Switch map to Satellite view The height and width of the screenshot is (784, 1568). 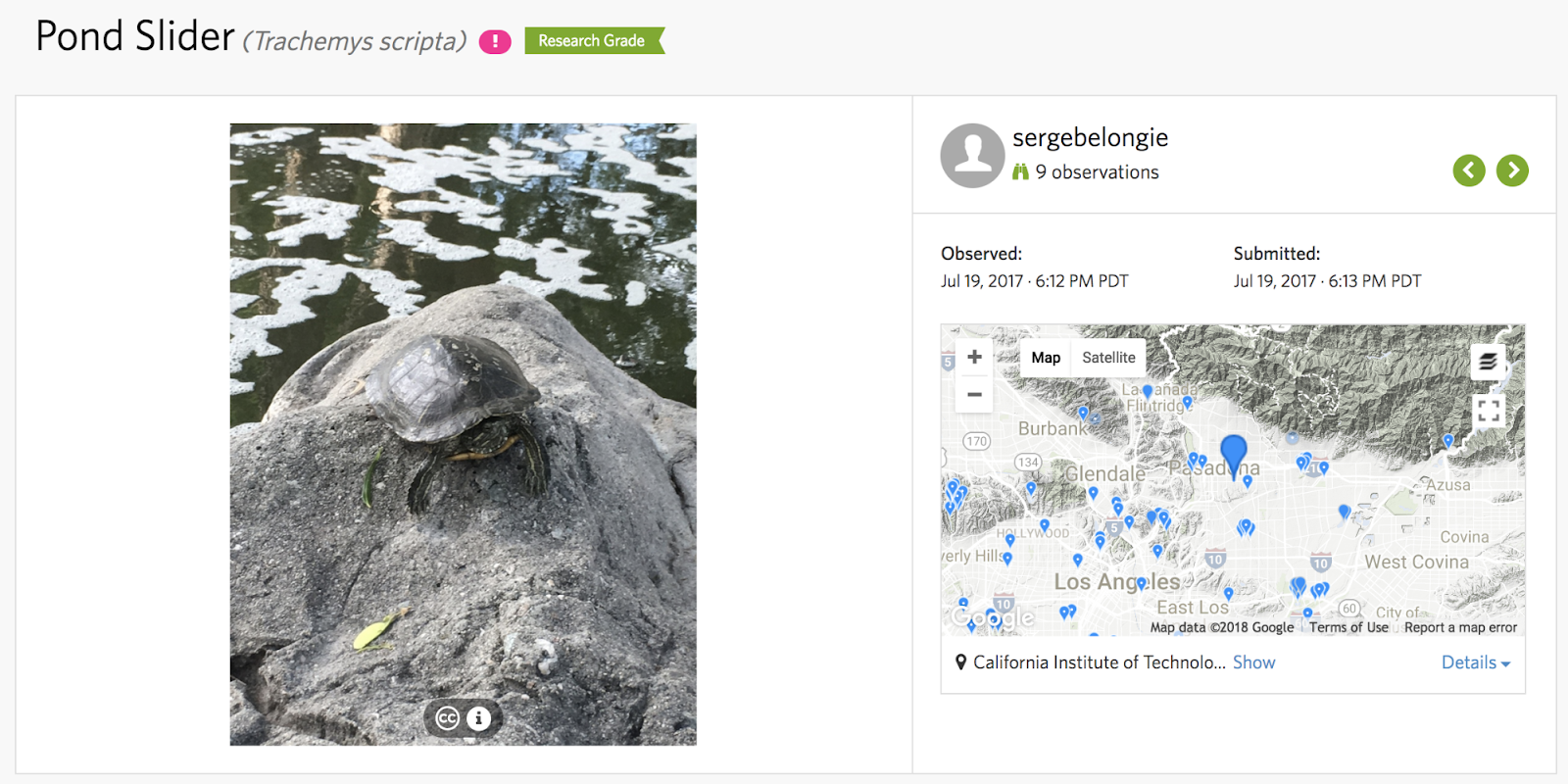point(1108,358)
